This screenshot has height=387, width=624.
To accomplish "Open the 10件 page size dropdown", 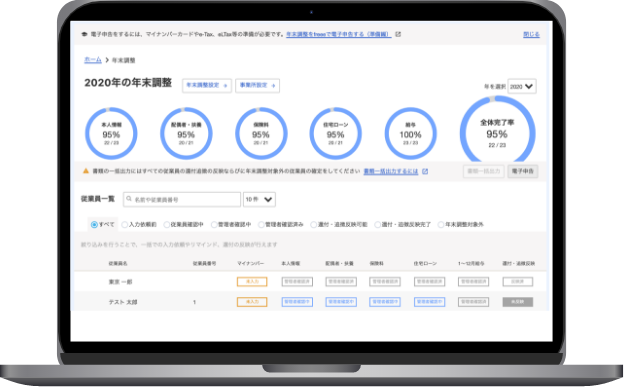I will tap(259, 199).
